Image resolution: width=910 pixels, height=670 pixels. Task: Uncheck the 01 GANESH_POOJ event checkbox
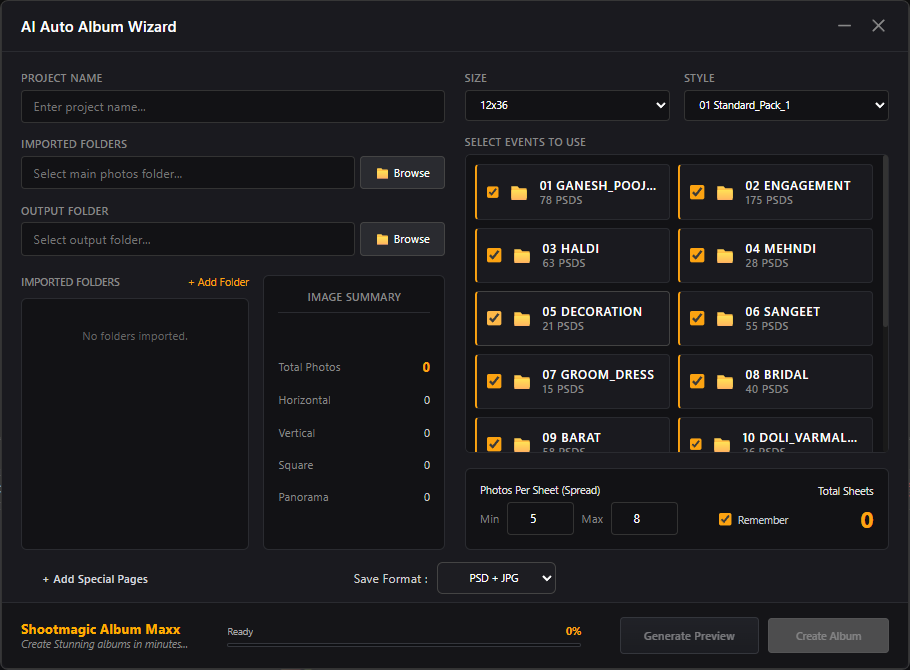(x=493, y=192)
